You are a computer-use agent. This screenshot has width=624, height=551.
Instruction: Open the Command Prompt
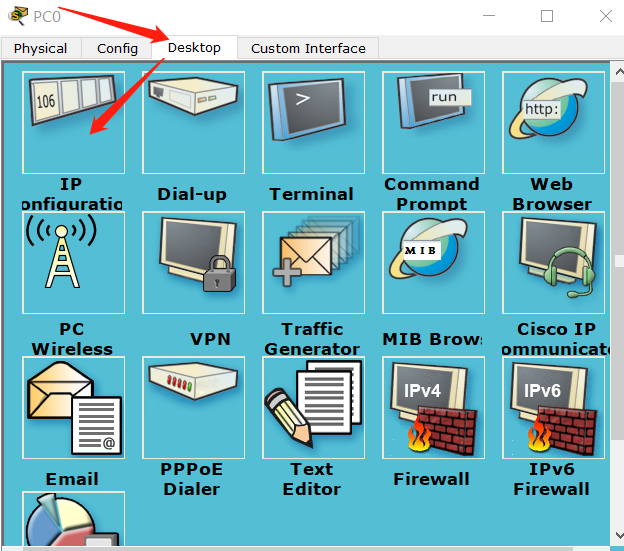tap(433, 123)
